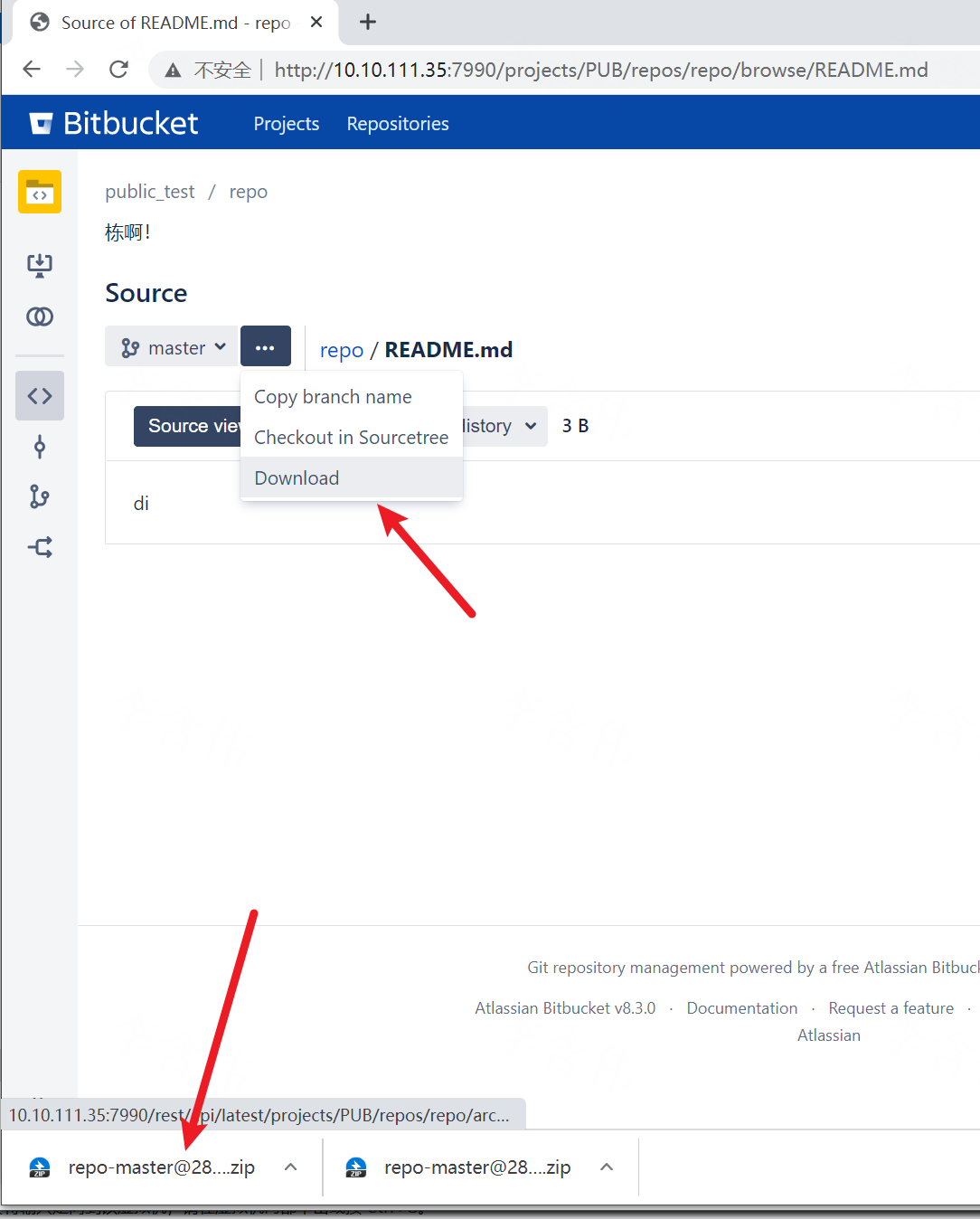980x1219 pixels.
Task: Choose Checkout in Sourcetree
Action: [x=352, y=438]
